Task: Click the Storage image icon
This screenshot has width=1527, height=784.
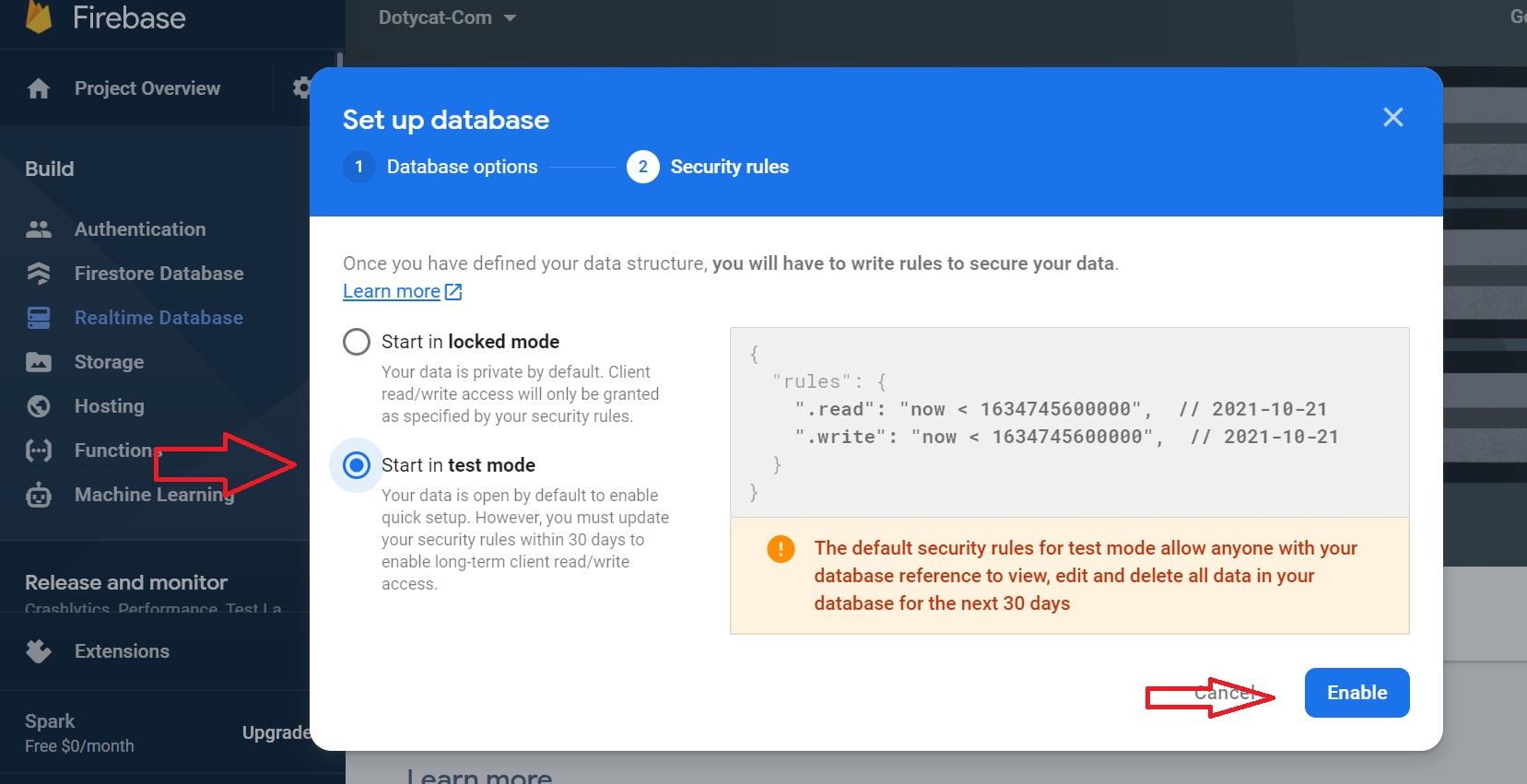Action: point(39,362)
